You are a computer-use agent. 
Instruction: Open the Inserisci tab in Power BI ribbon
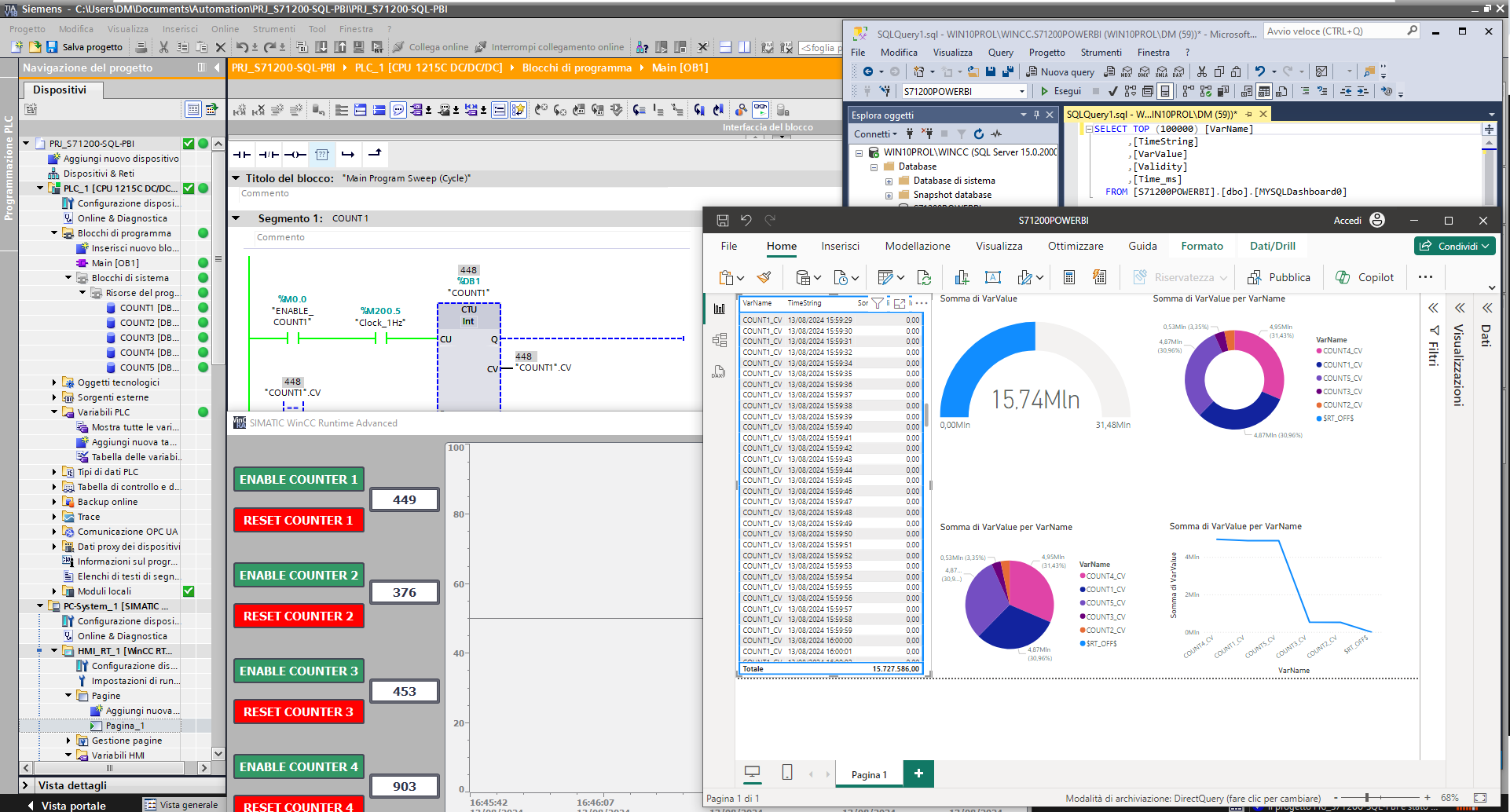point(841,246)
